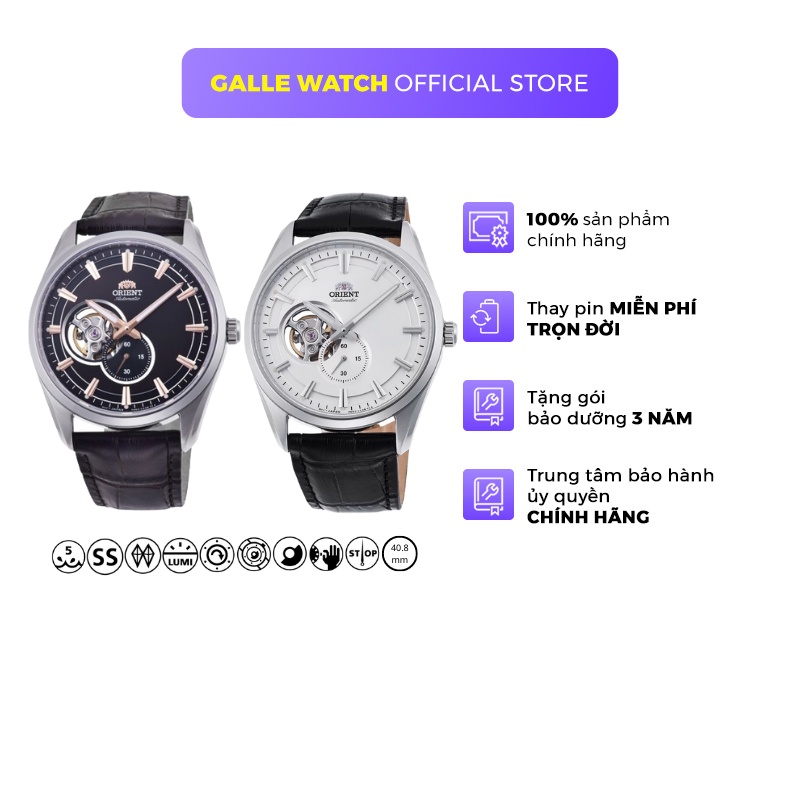The image size is (800, 800).
Task: Click the 3-year maintenance package icon
Action: tap(488, 406)
